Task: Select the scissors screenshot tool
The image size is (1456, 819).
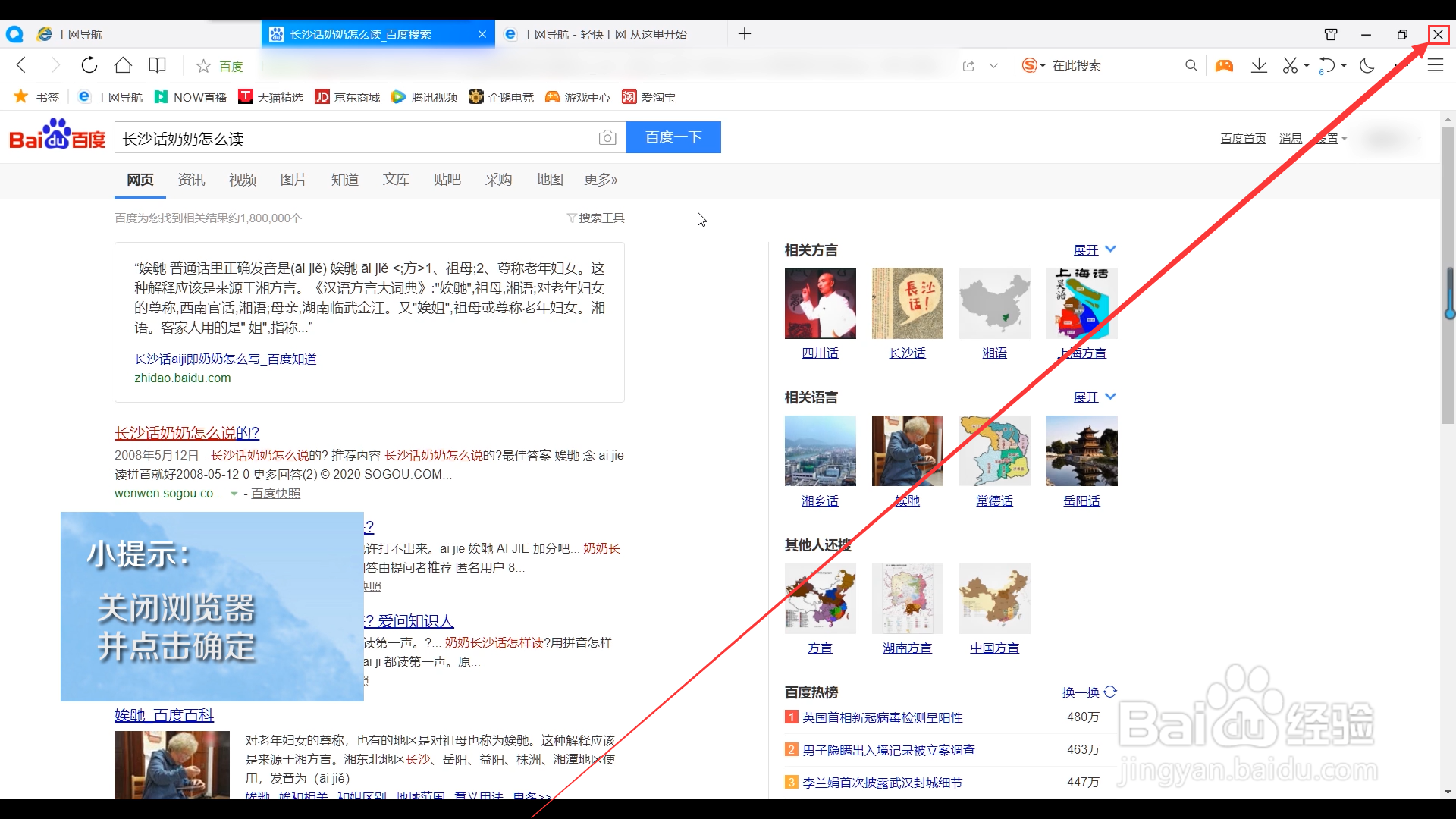Action: (1290, 65)
